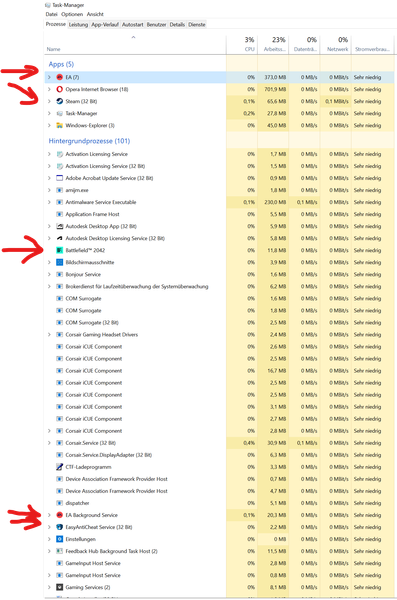This screenshot has width=397, height=600.
Task: Click the Feedback Hub Background Task icon
Action: tap(59, 551)
